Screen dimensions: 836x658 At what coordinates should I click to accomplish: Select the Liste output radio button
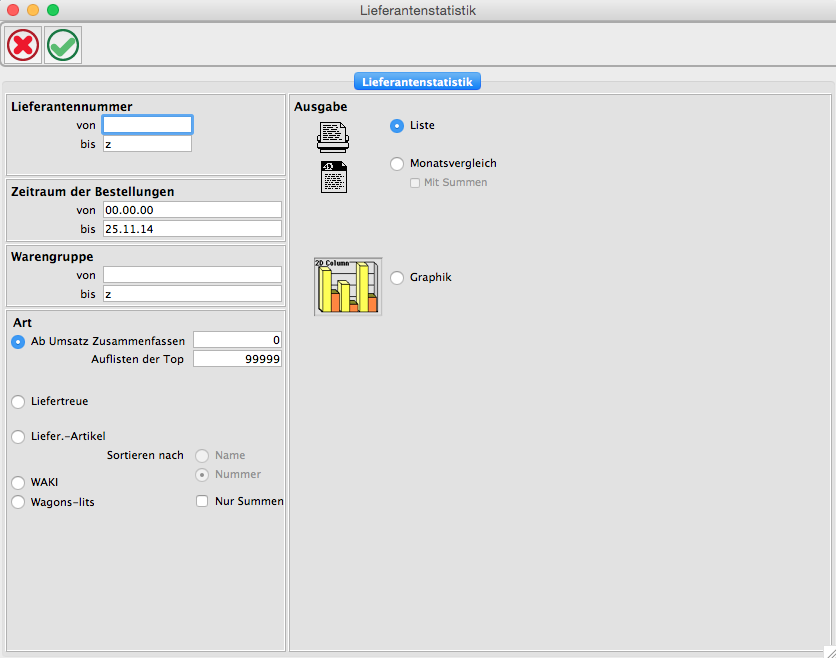coord(397,126)
